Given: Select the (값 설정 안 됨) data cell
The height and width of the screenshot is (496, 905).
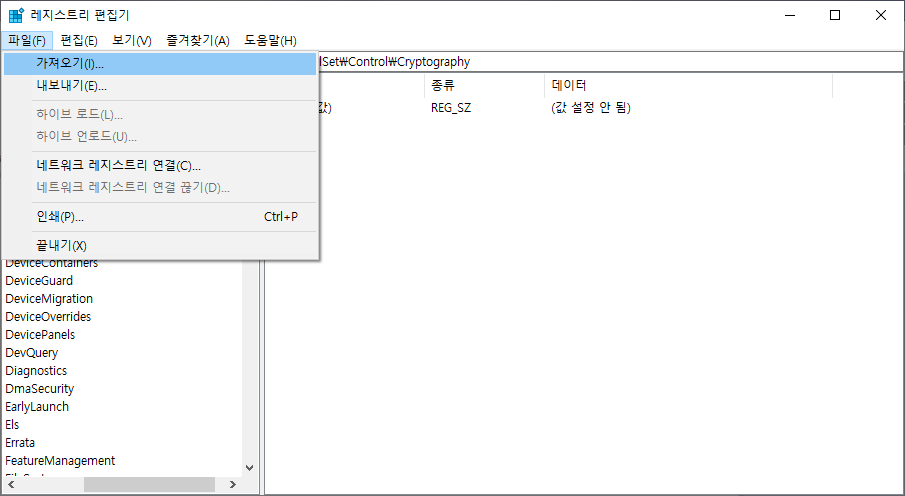Looking at the screenshot, I should coord(590,108).
